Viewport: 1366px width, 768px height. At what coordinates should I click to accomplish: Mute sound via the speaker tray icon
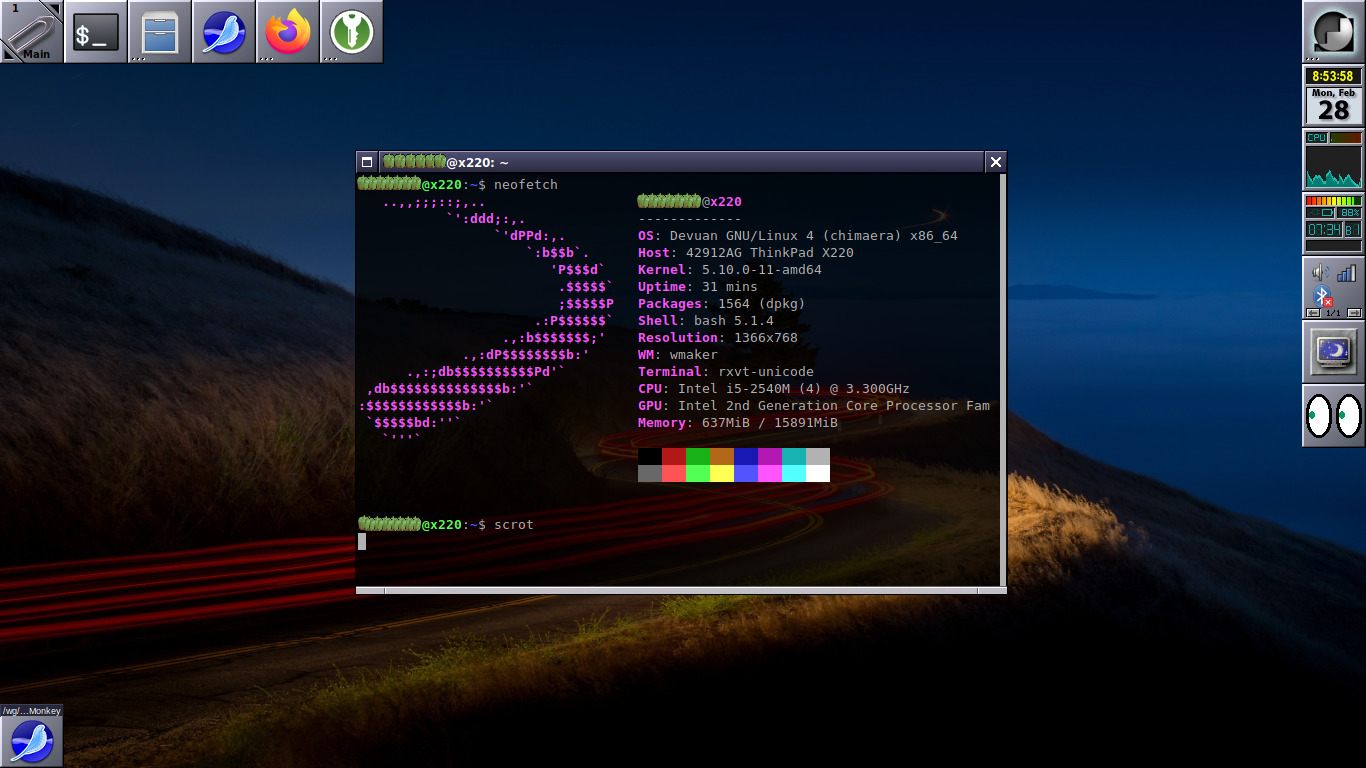(x=1320, y=273)
